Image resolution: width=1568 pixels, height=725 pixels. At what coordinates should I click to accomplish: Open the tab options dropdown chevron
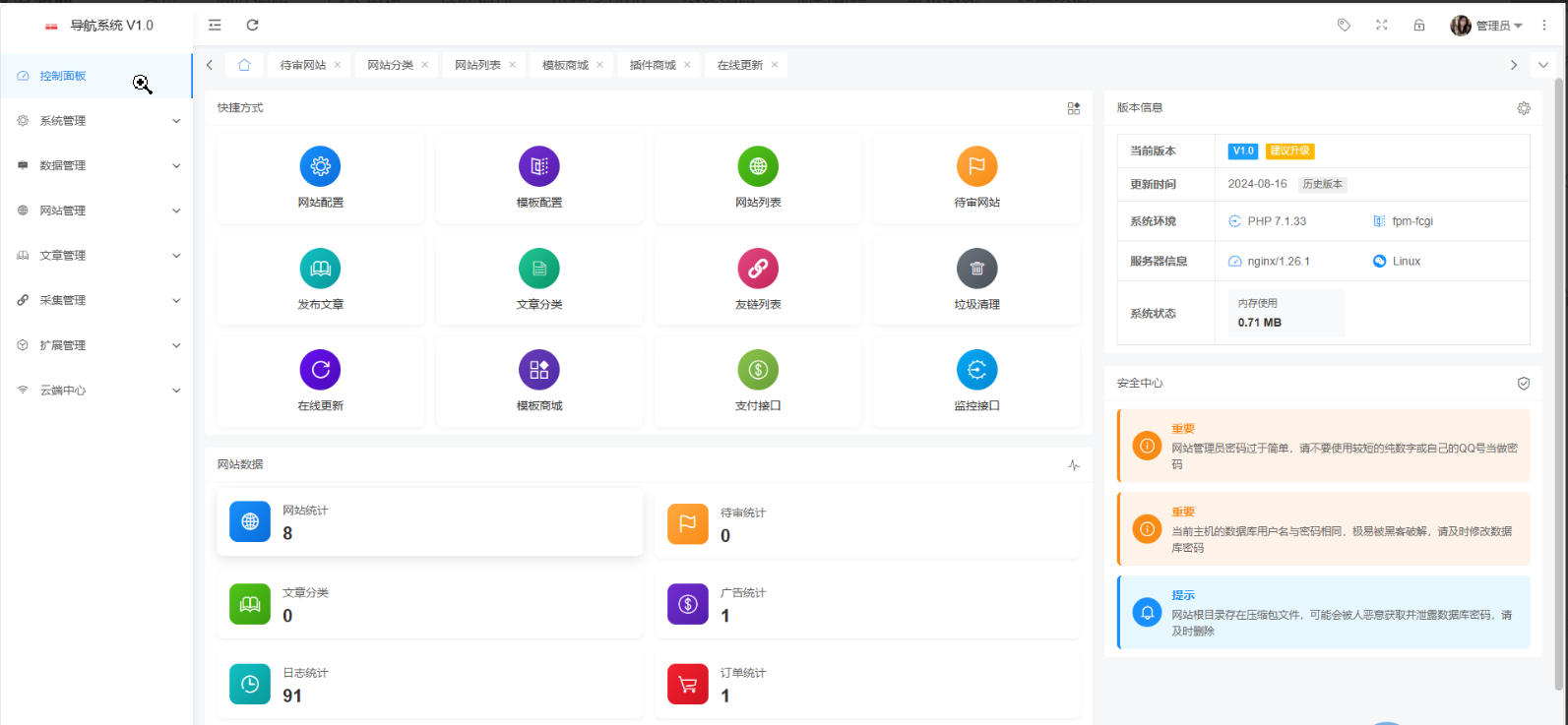point(1543,65)
